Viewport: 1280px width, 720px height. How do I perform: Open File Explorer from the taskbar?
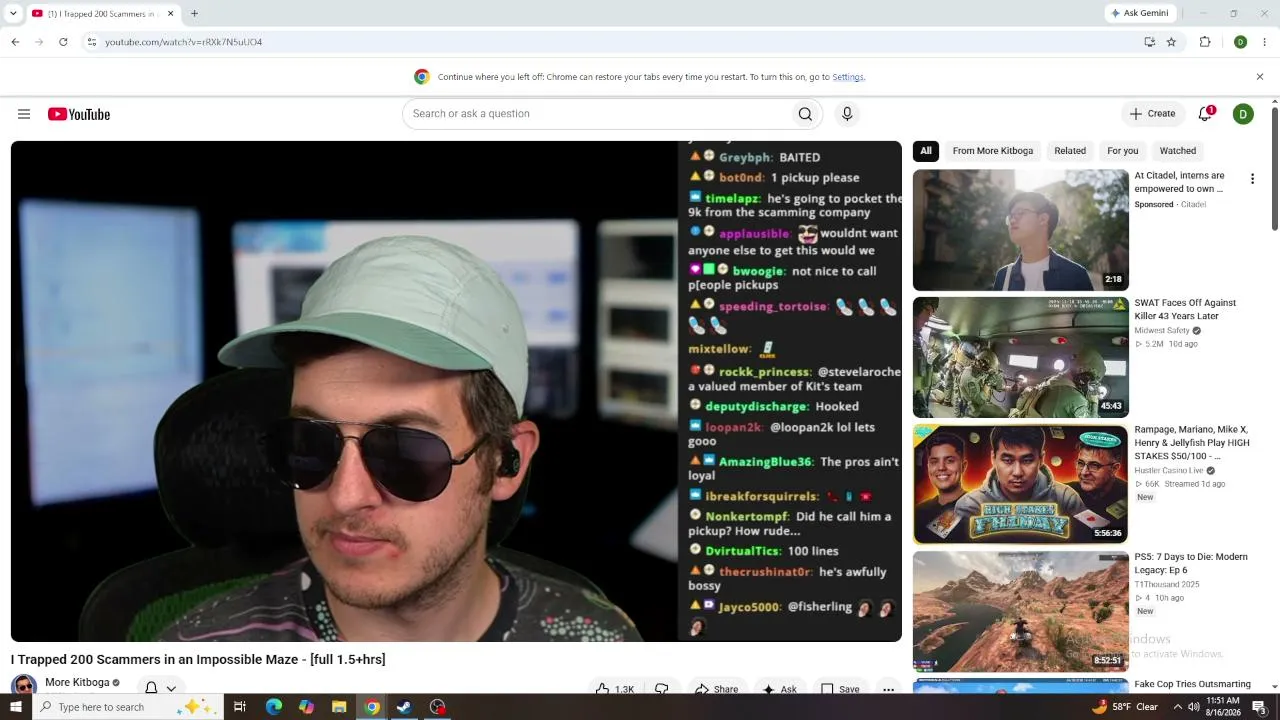(x=339, y=707)
